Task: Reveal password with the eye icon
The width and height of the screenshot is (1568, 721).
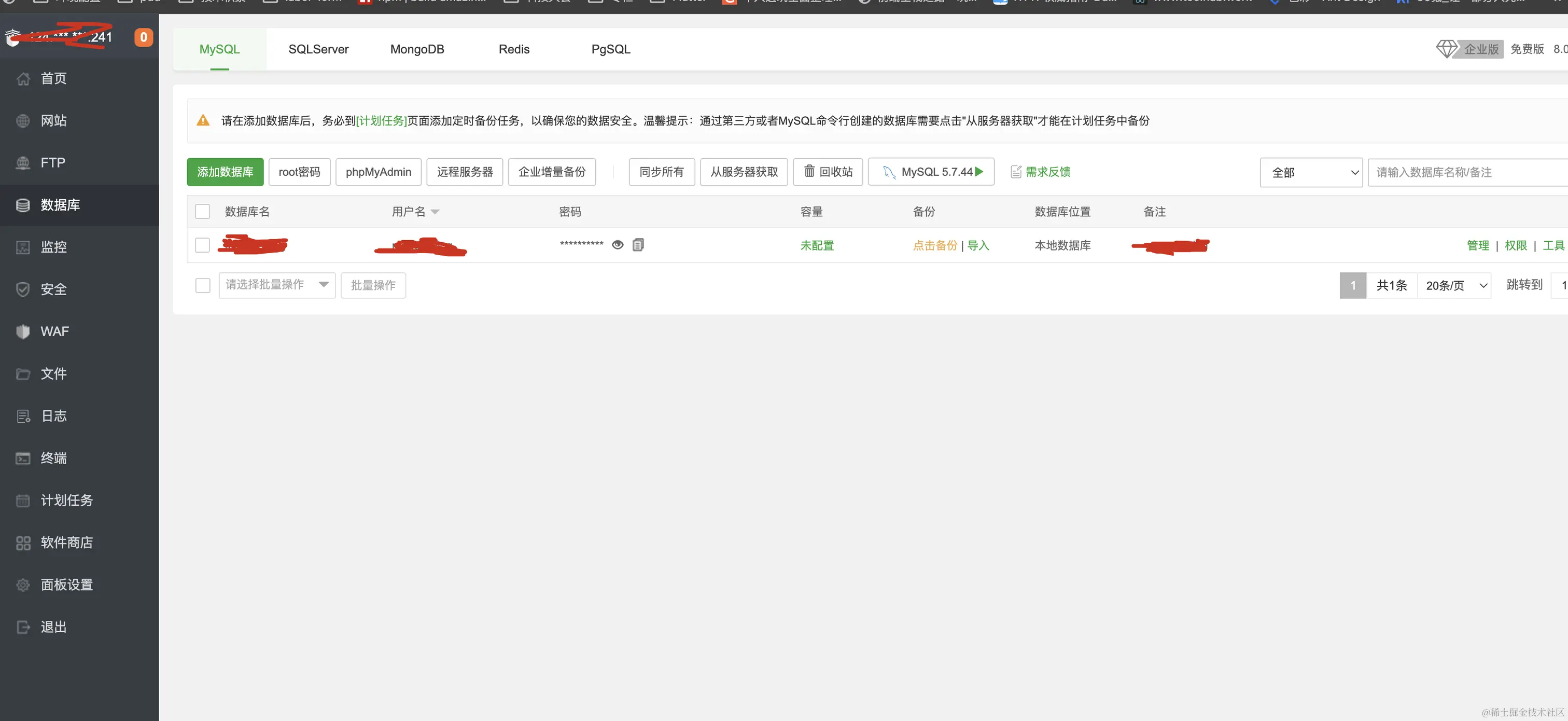Action: coord(617,245)
